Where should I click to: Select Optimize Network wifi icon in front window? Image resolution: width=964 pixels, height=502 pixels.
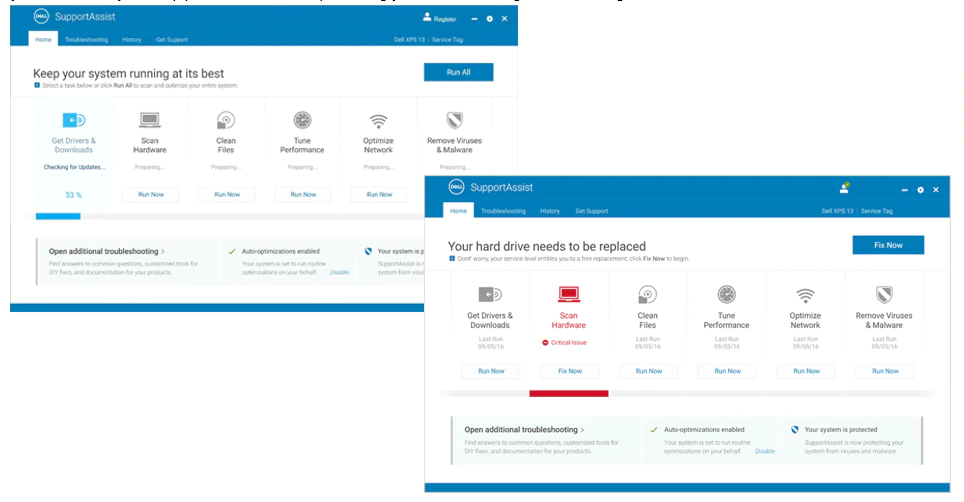click(805, 296)
